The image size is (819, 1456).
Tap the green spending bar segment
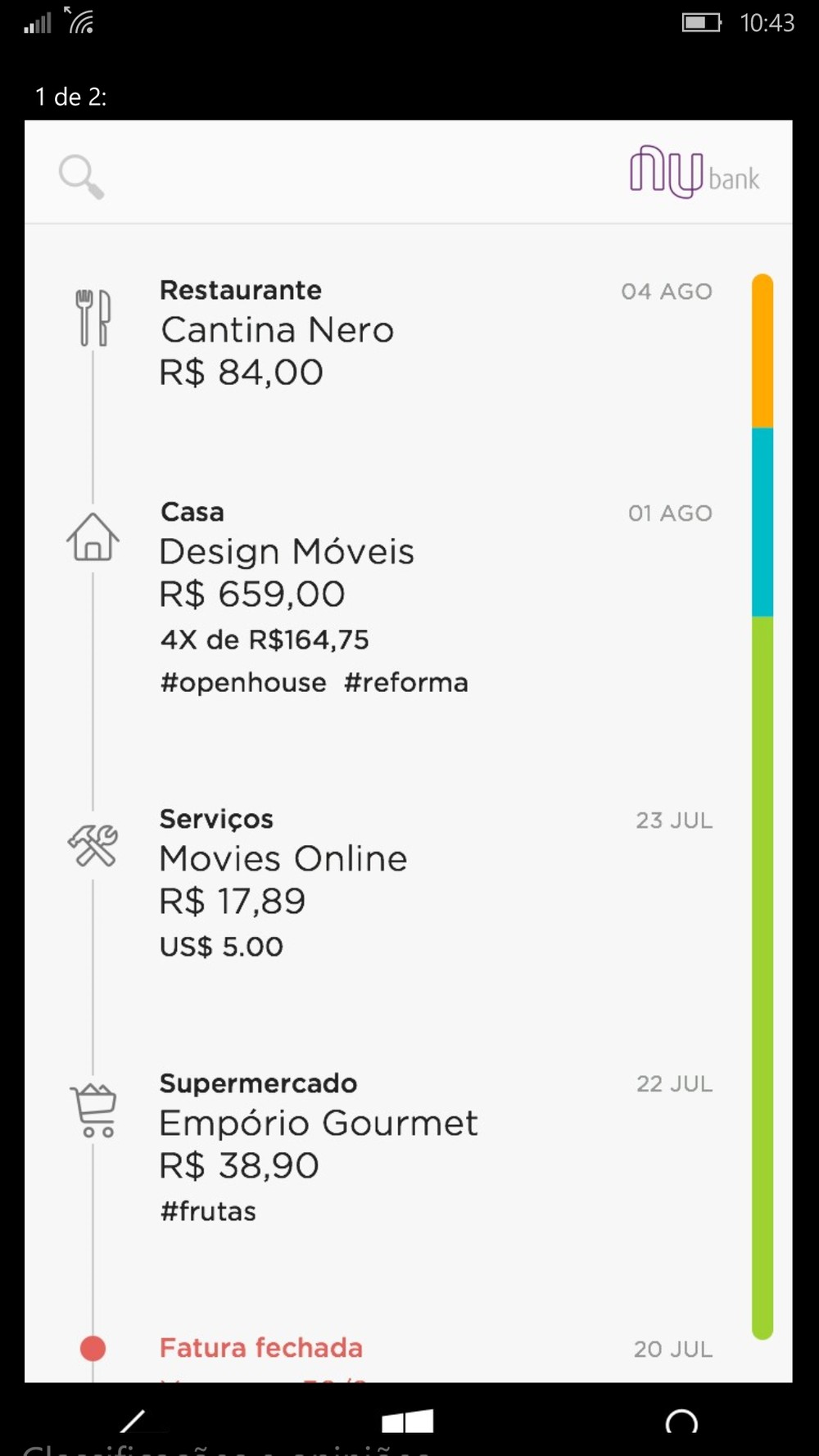point(762,974)
